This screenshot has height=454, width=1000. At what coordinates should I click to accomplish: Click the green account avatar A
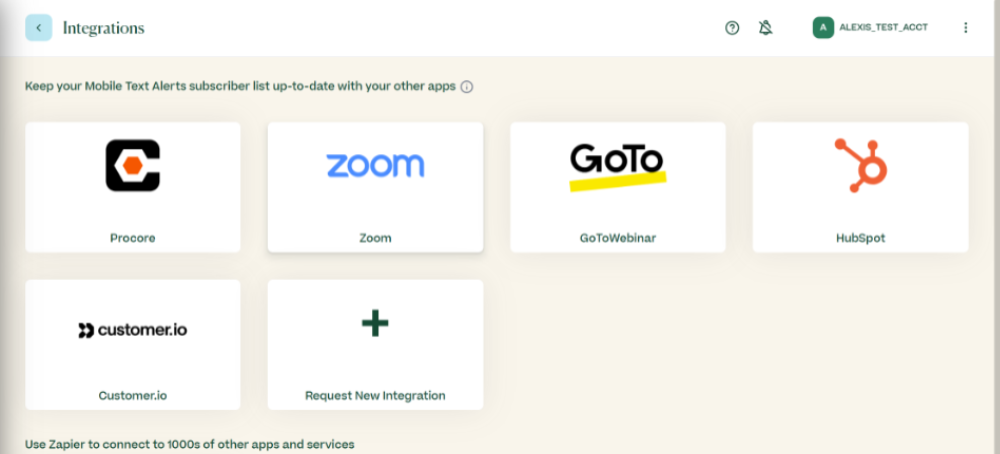click(823, 27)
